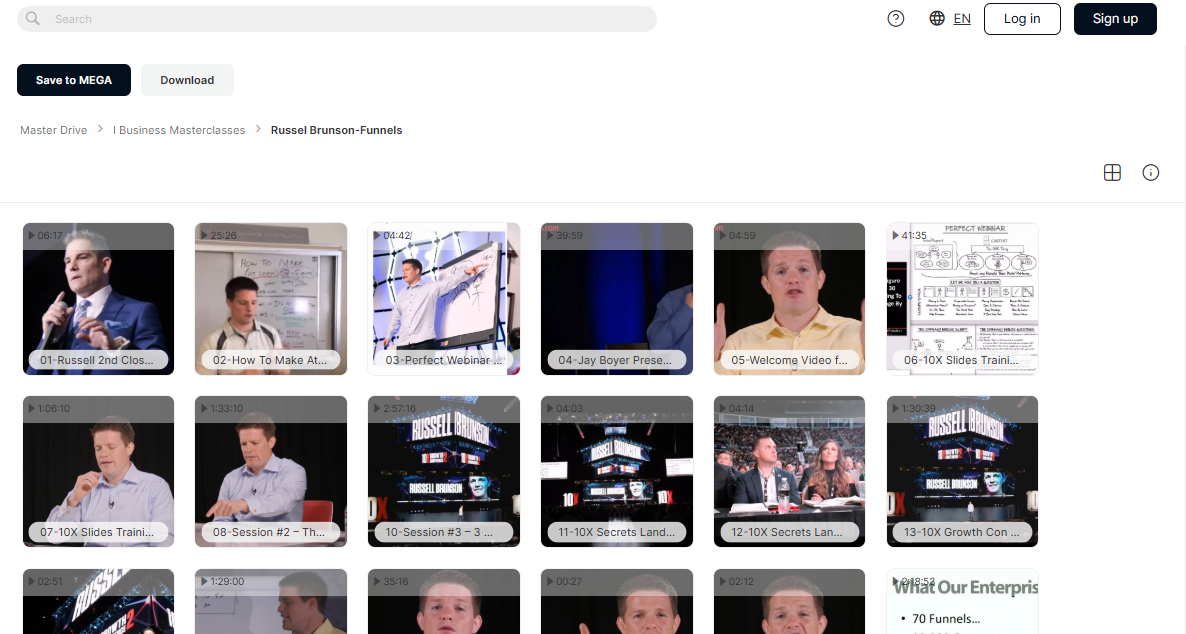Open video 13-10X Growth Con ...
The width and height of the screenshot is (1186, 634).
click(962, 471)
